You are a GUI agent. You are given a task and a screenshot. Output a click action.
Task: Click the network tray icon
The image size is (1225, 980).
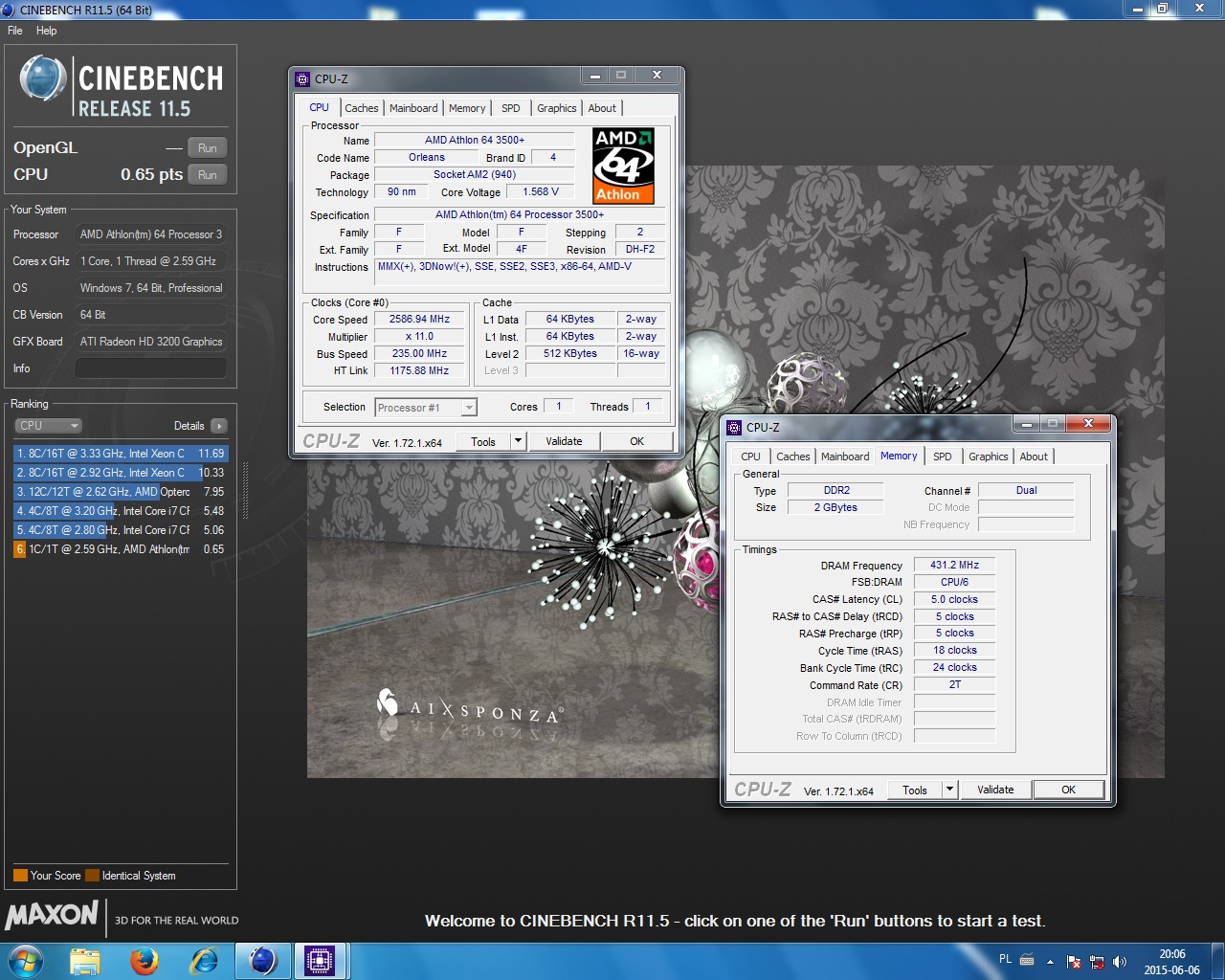coord(1097,962)
